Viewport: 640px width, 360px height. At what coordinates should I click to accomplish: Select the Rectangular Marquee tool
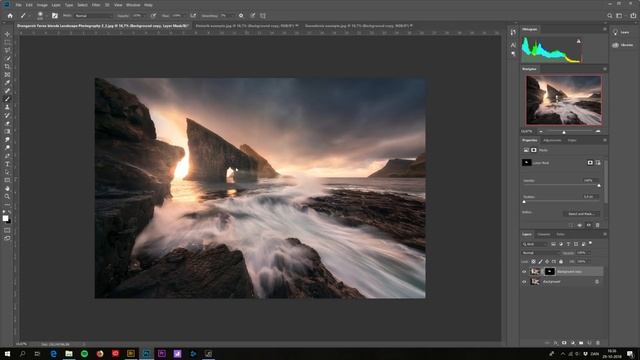7,42
